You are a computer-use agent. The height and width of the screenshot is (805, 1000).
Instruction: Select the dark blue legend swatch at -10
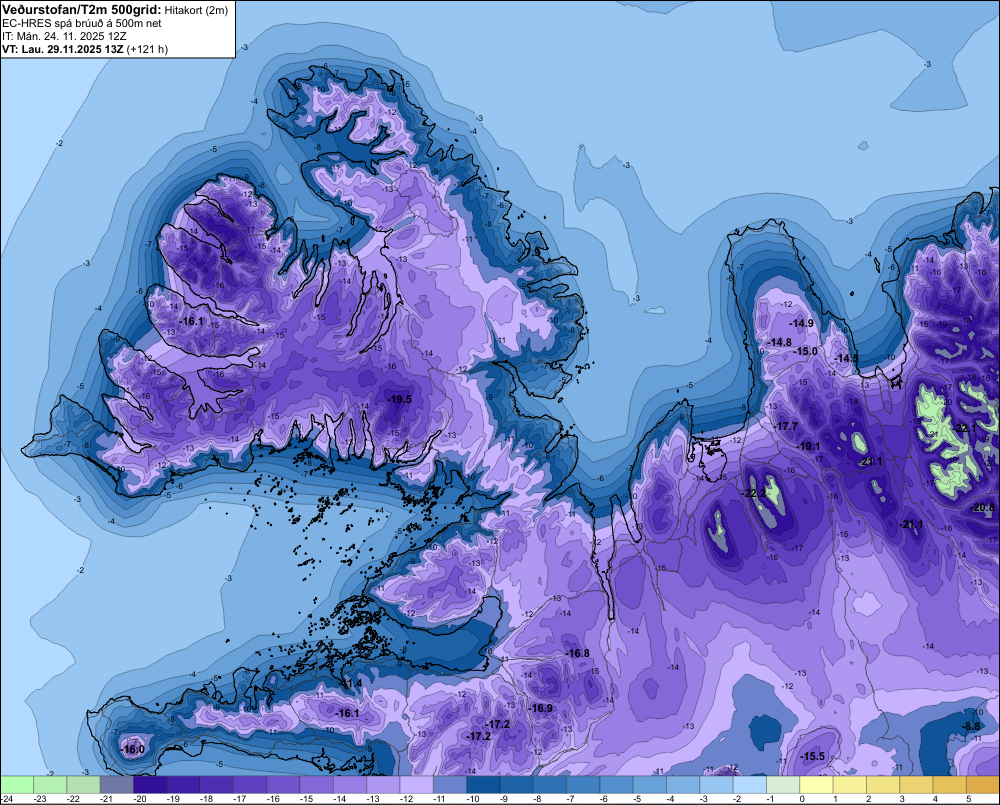click(x=483, y=784)
